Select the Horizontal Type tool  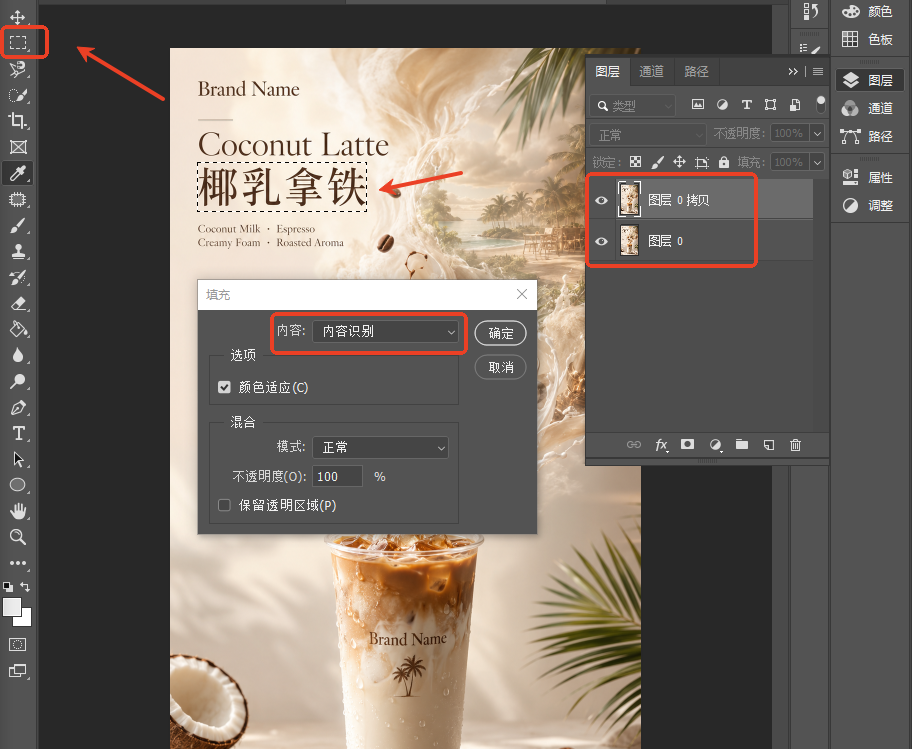18,433
